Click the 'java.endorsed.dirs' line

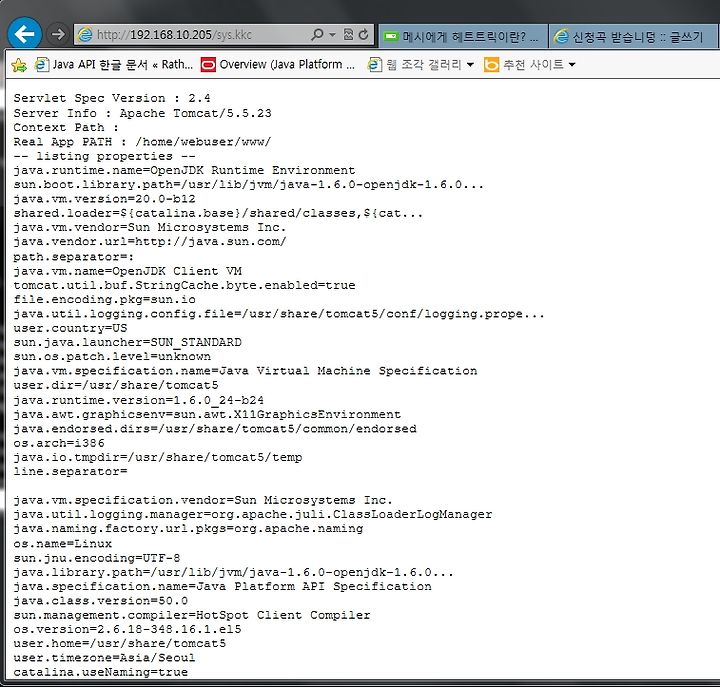[x=215, y=429]
